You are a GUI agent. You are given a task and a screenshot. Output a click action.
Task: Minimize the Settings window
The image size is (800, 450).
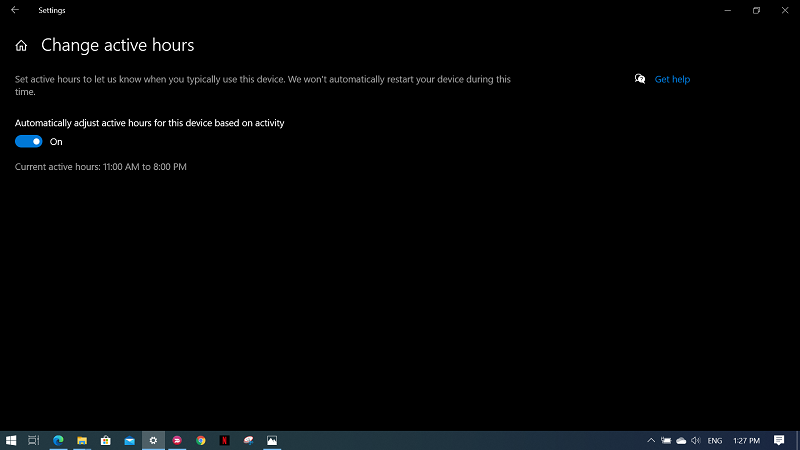[x=728, y=10]
